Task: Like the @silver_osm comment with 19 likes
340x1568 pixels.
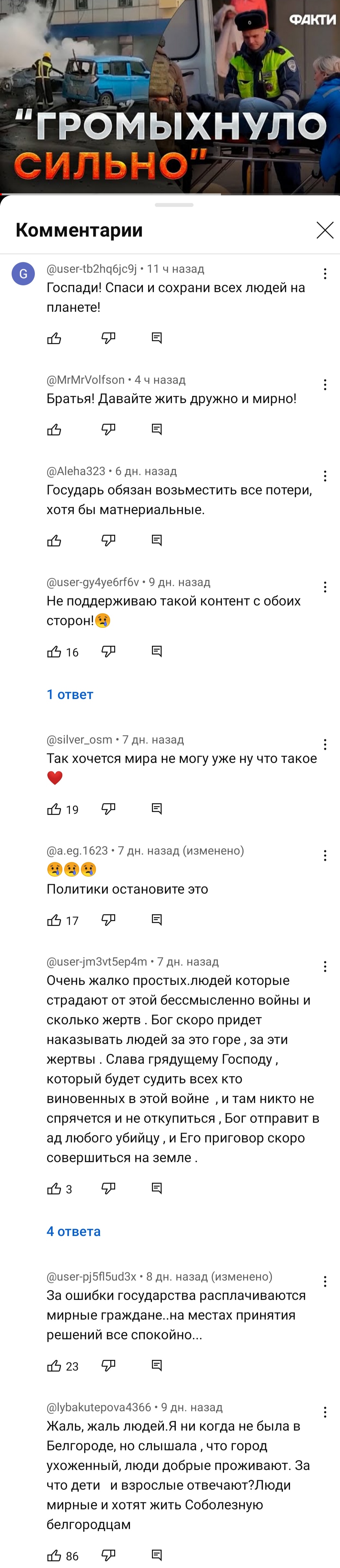Action: tap(54, 809)
